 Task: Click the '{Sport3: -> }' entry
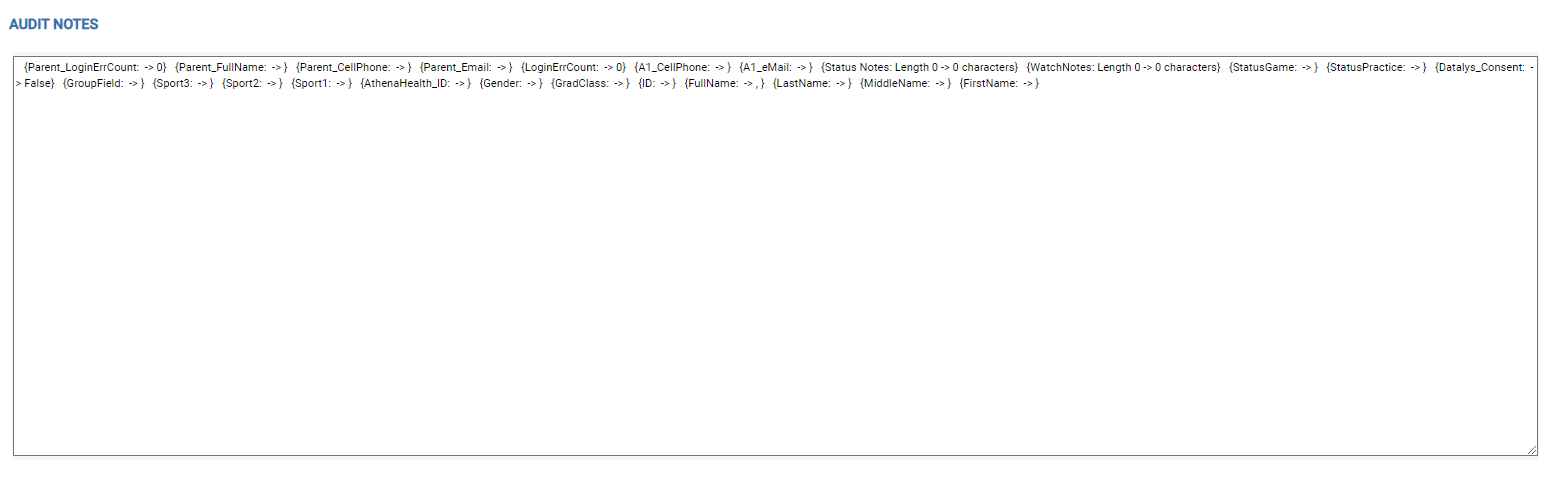point(183,83)
